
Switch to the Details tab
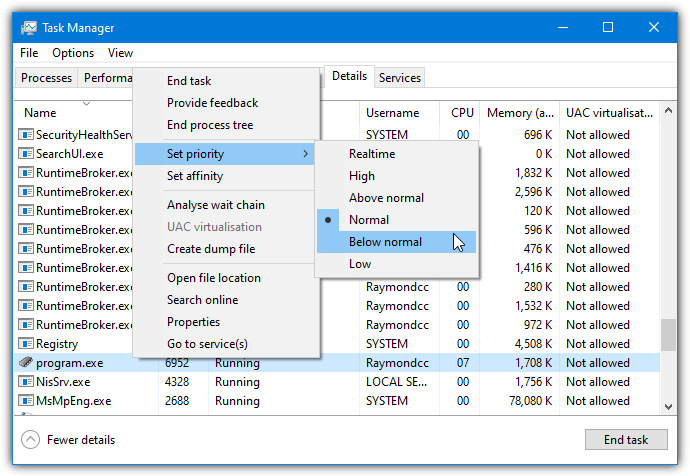[x=349, y=76]
